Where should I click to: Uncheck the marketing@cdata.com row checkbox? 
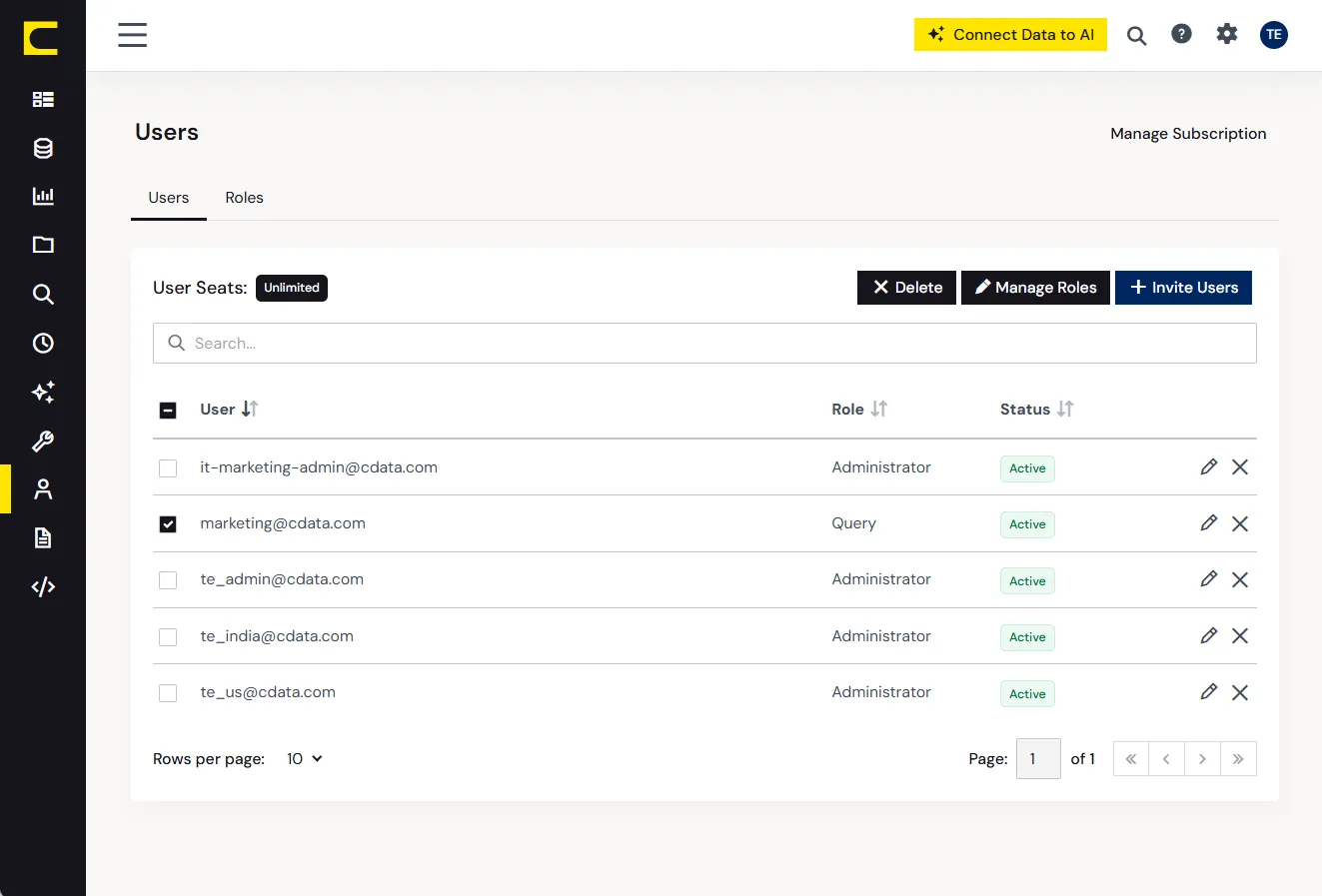point(168,523)
